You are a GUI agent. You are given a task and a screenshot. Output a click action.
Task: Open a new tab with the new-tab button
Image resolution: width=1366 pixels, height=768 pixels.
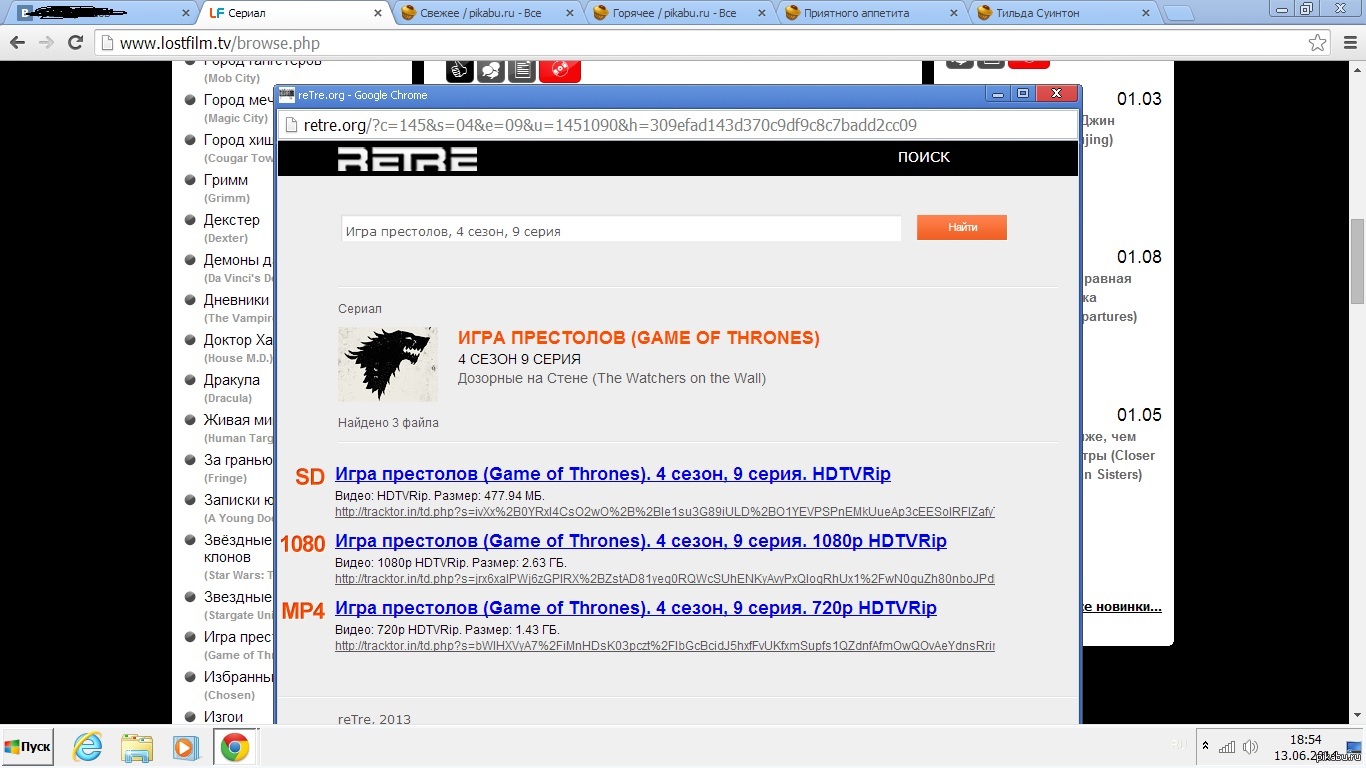(x=1180, y=13)
